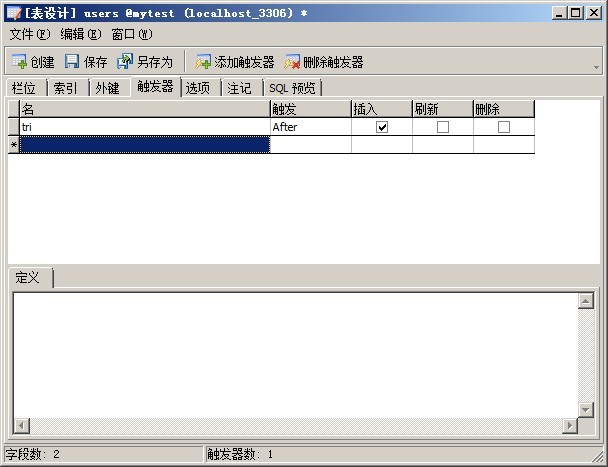Open the After trigger timing cell

click(x=311, y=127)
